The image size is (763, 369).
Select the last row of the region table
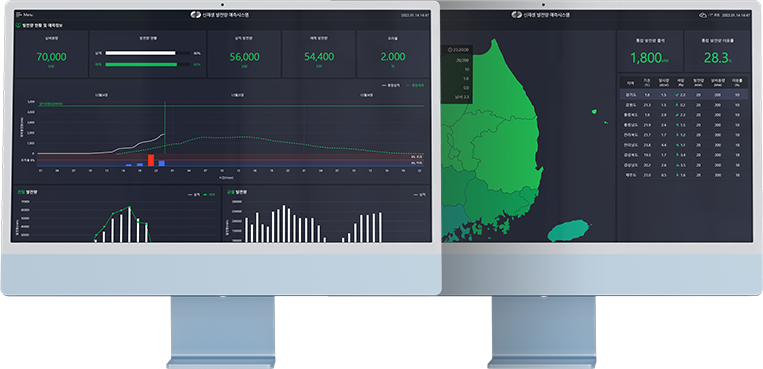pyautogui.click(x=683, y=175)
